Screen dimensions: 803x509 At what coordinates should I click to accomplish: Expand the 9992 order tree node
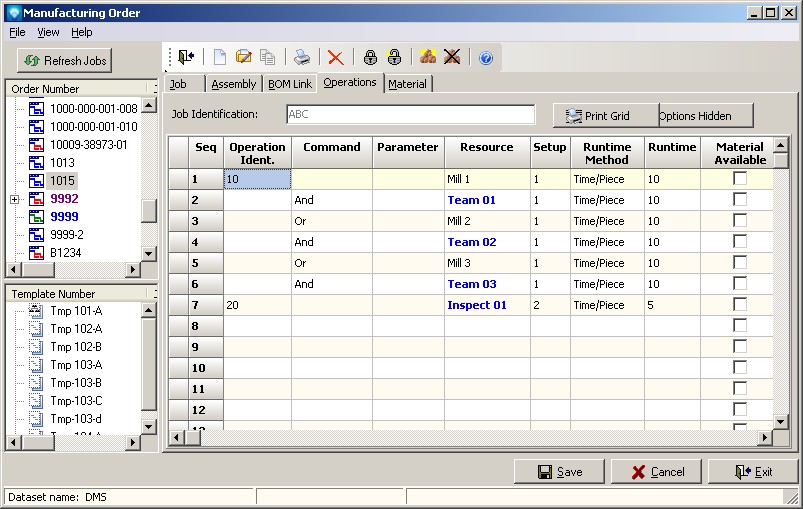(x=14, y=199)
